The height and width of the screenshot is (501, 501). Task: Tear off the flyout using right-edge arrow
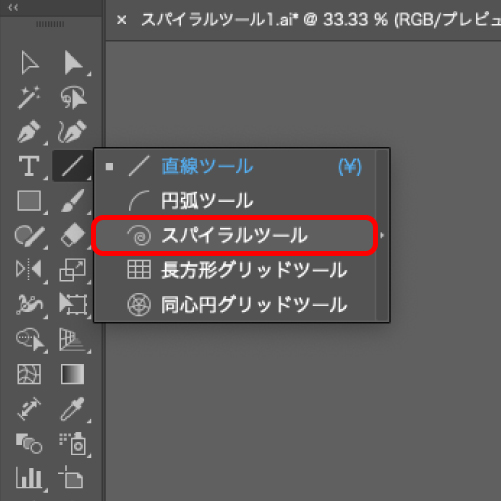tap(382, 235)
